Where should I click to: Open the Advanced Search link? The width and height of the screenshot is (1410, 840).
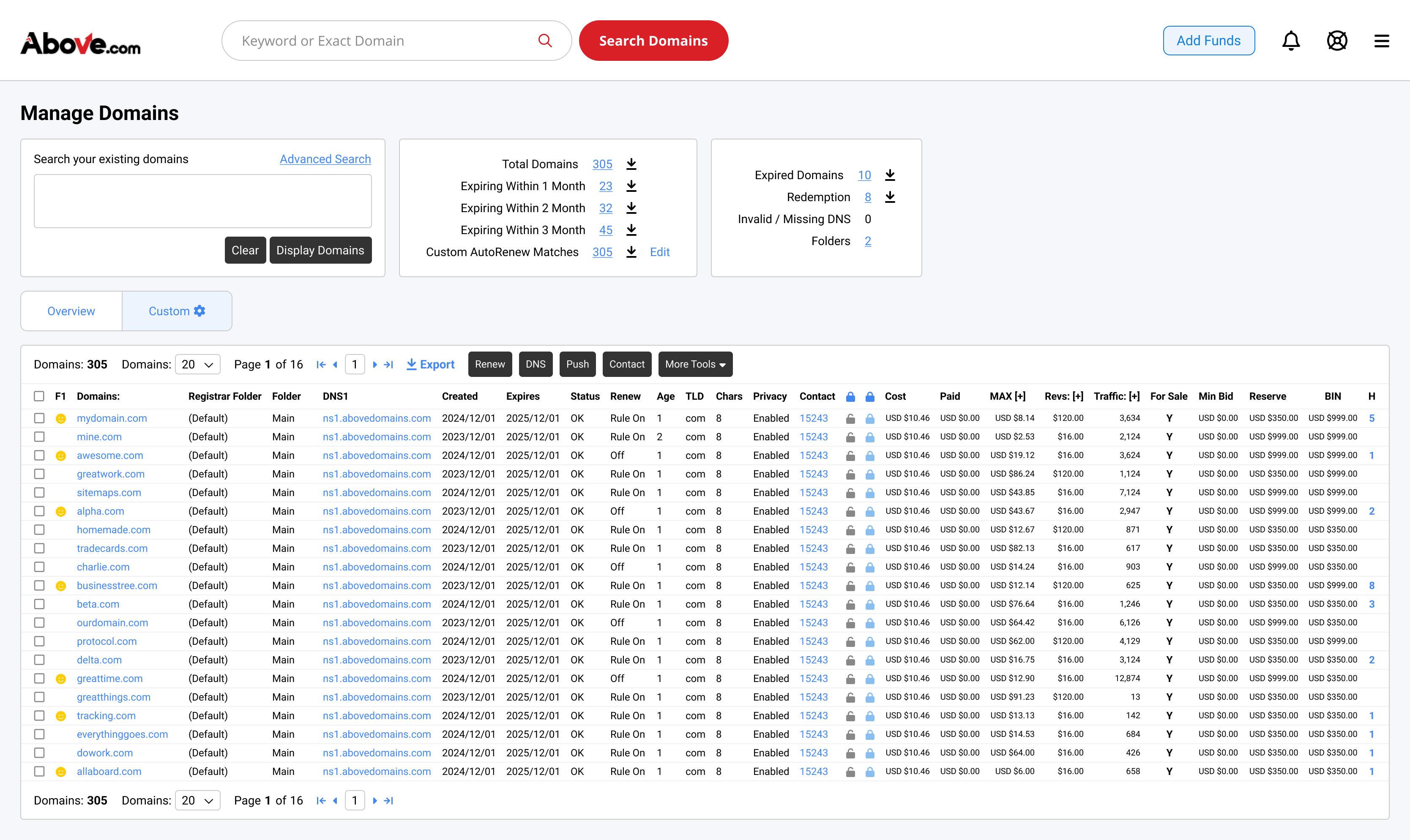(325, 159)
